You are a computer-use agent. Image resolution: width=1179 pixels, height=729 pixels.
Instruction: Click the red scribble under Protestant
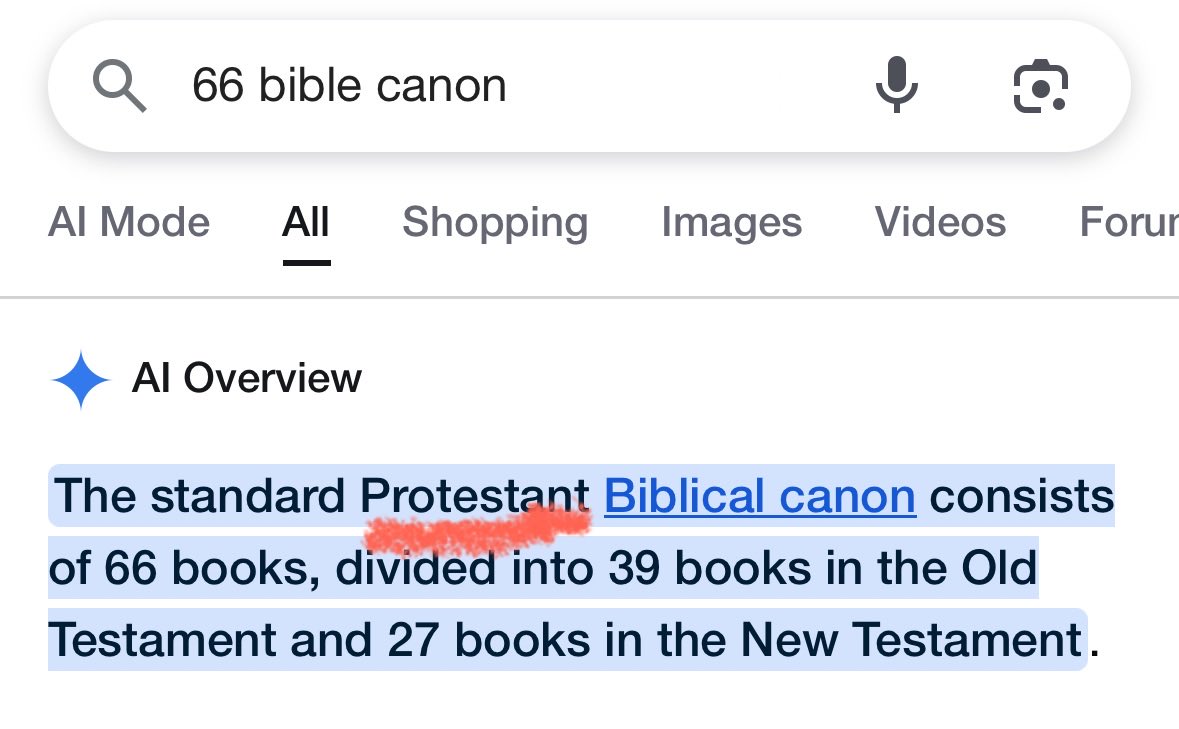coord(477,528)
